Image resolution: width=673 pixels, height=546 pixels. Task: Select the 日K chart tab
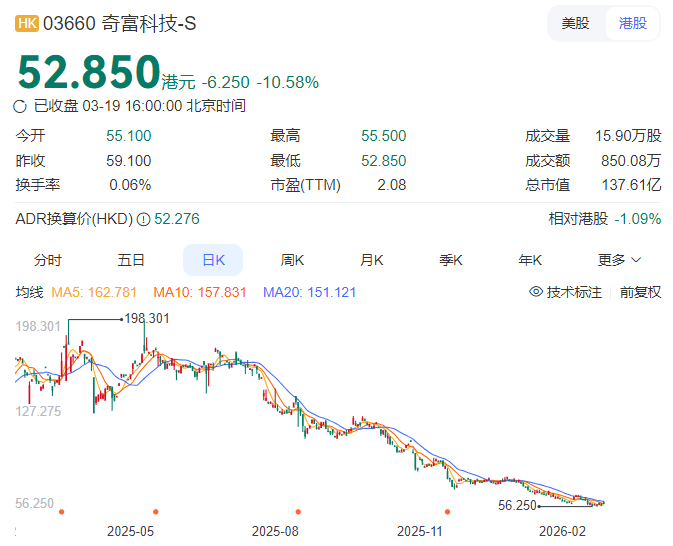[x=213, y=260]
